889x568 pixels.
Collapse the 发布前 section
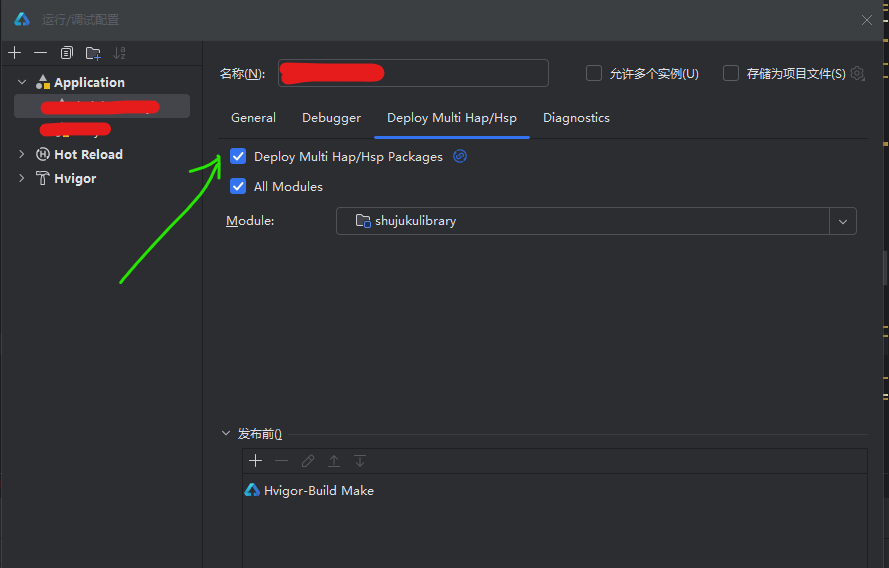coord(225,434)
